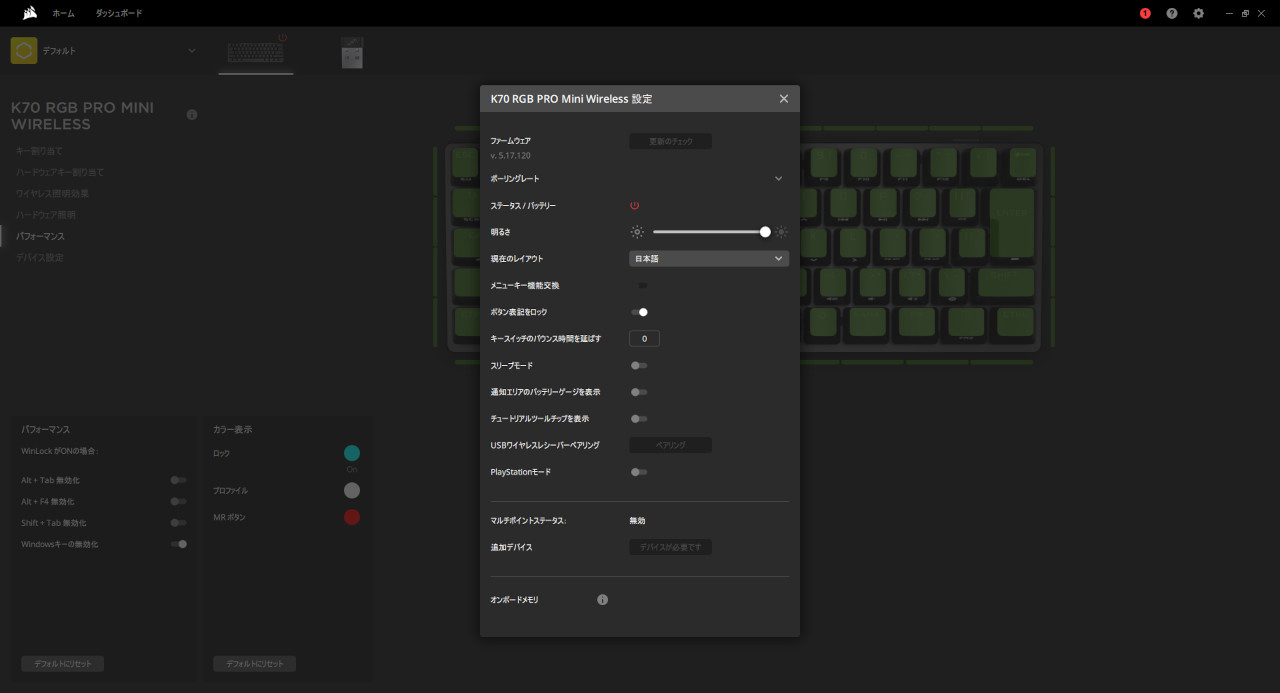
Task: Click the yellow デフォルト profile icon
Action: (24, 50)
